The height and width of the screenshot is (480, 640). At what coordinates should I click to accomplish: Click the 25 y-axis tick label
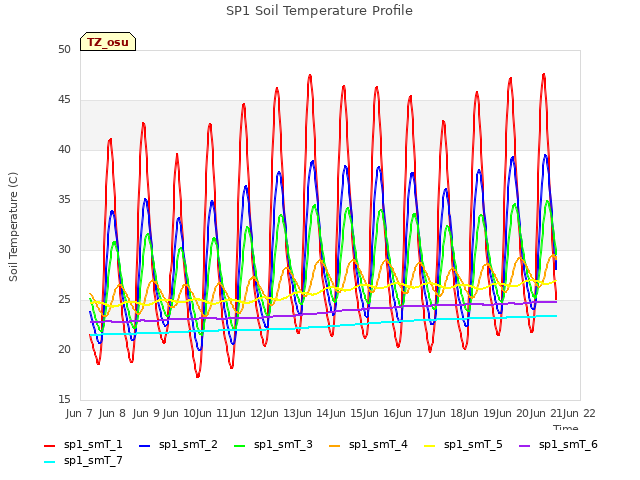64,300
